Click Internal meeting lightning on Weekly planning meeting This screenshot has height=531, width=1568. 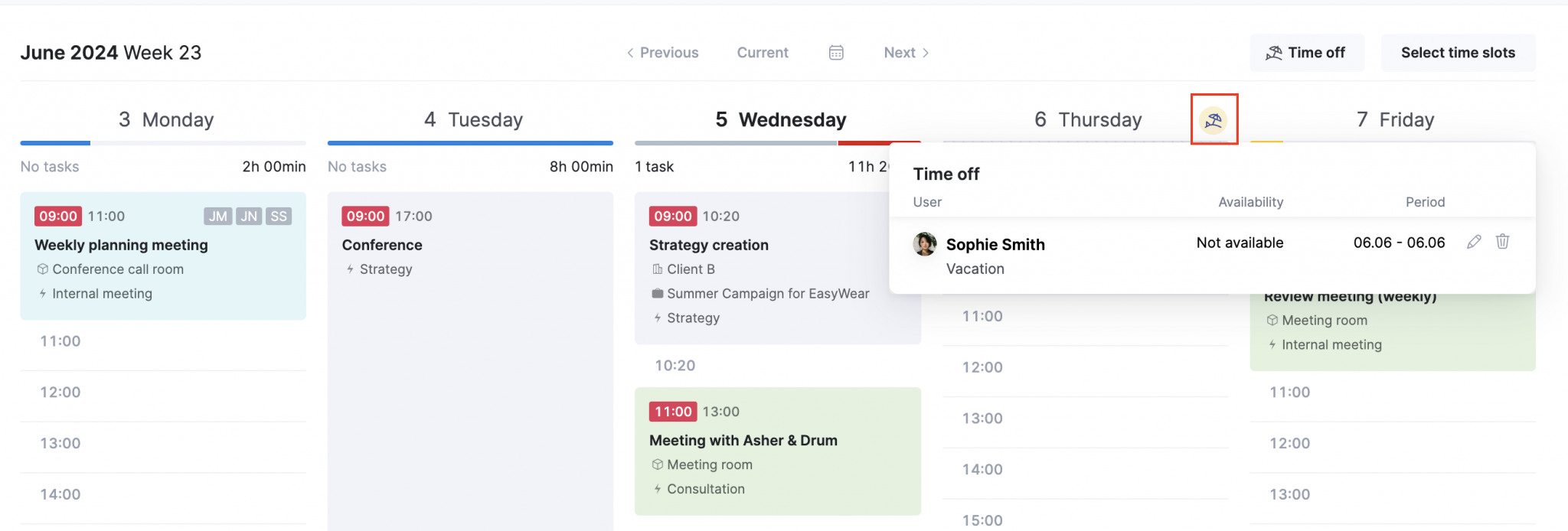pyautogui.click(x=42, y=293)
